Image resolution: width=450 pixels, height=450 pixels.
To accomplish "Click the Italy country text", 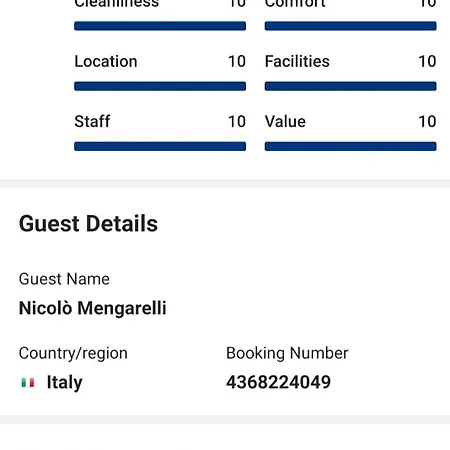I will pyautogui.click(x=64, y=383).
